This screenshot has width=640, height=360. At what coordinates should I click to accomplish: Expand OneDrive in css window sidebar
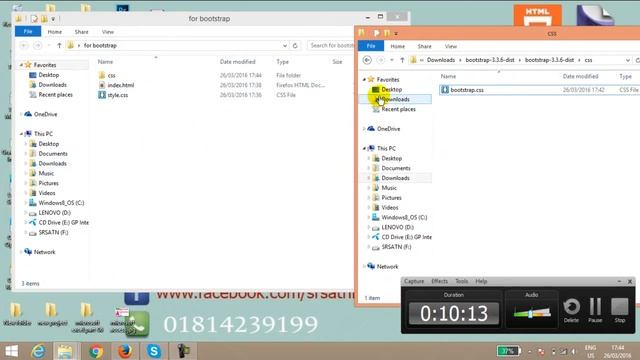pyautogui.click(x=364, y=129)
